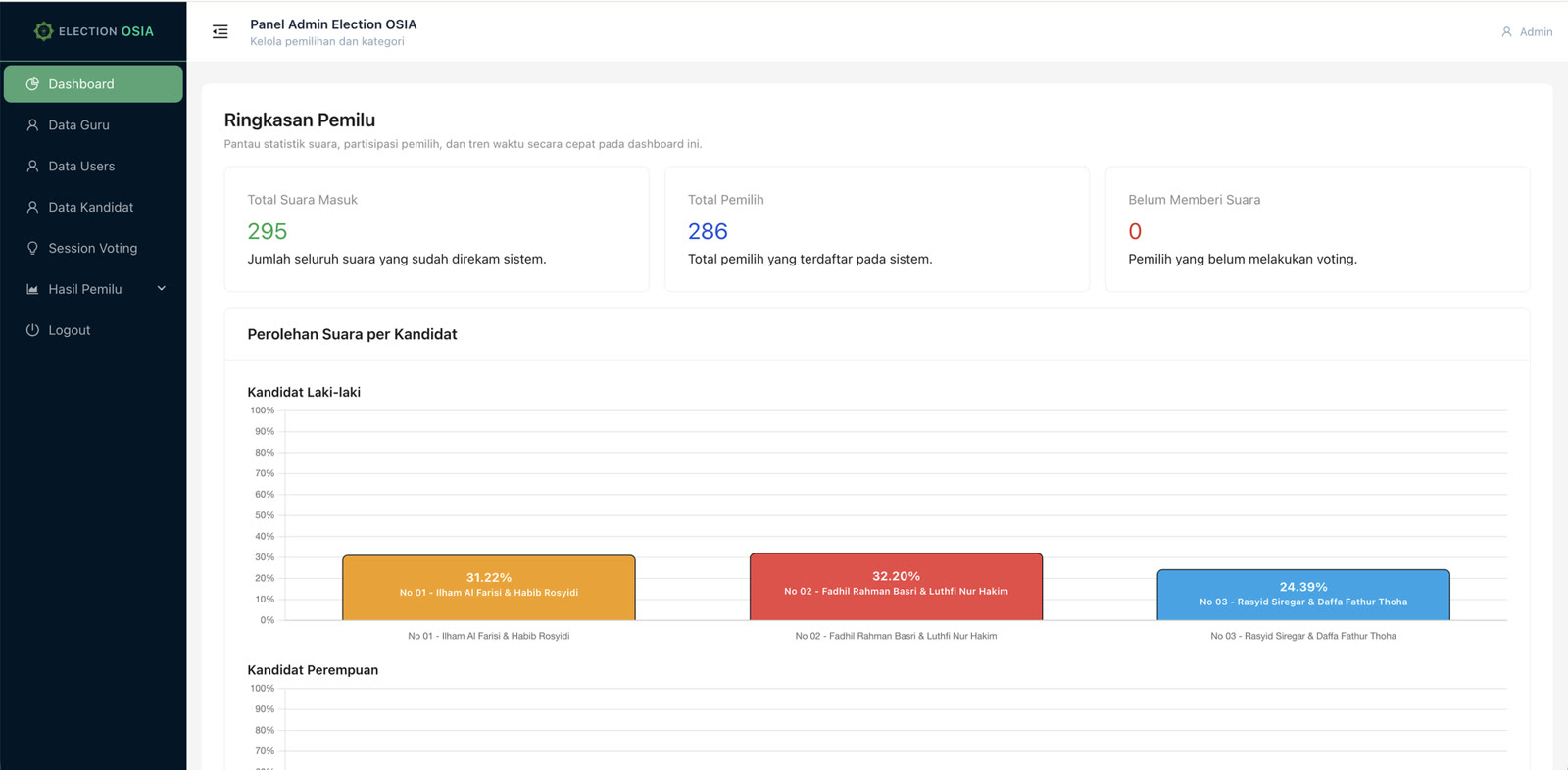Viewport: 1568px width, 770px height.
Task: Expand the Hasil Pemilu chevron arrow
Action: 162,289
